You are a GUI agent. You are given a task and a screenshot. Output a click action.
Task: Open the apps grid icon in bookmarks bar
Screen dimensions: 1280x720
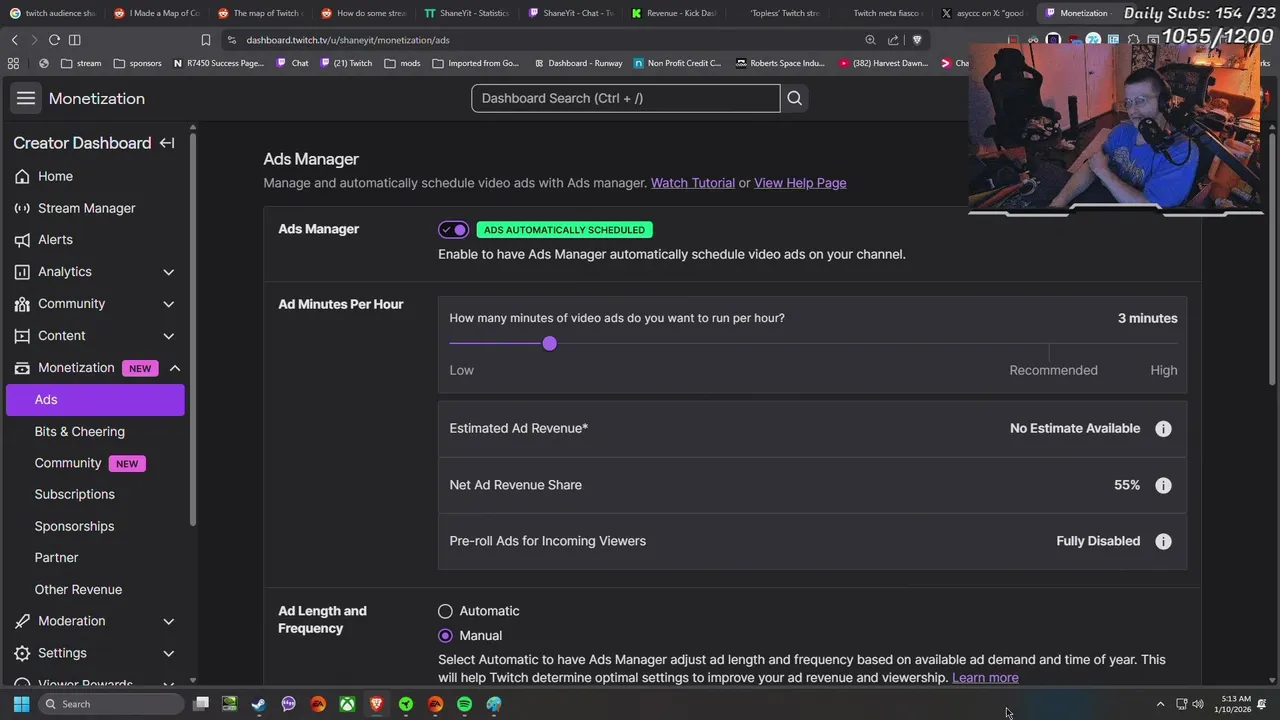point(13,63)
